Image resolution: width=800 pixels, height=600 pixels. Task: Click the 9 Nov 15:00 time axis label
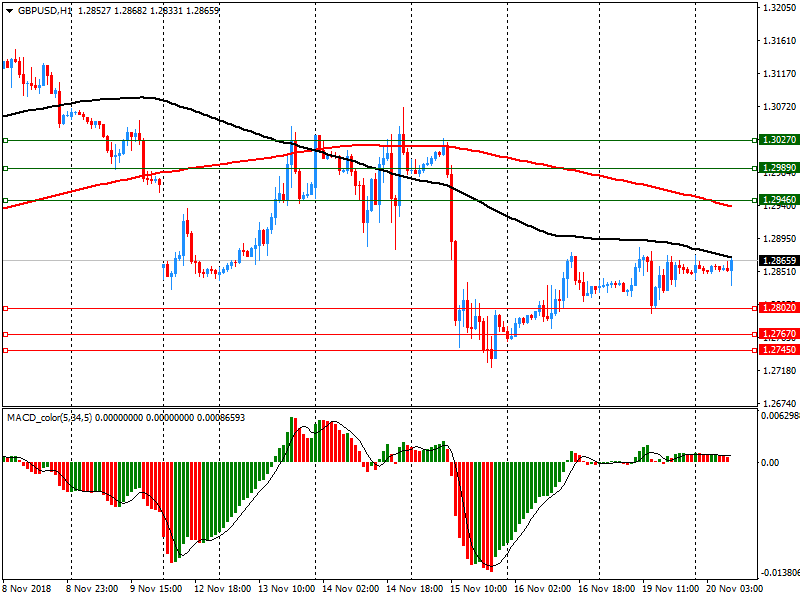pos(156,589)
